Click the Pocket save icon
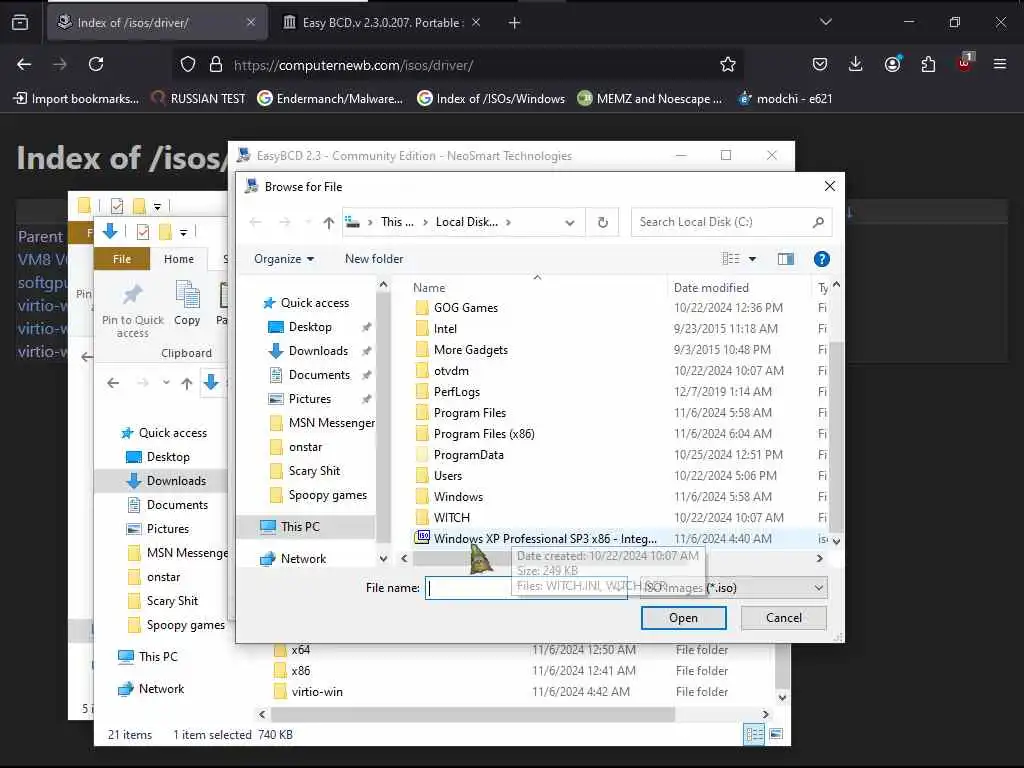Viewport: 1024px width, 768px height. pos(820,64)
